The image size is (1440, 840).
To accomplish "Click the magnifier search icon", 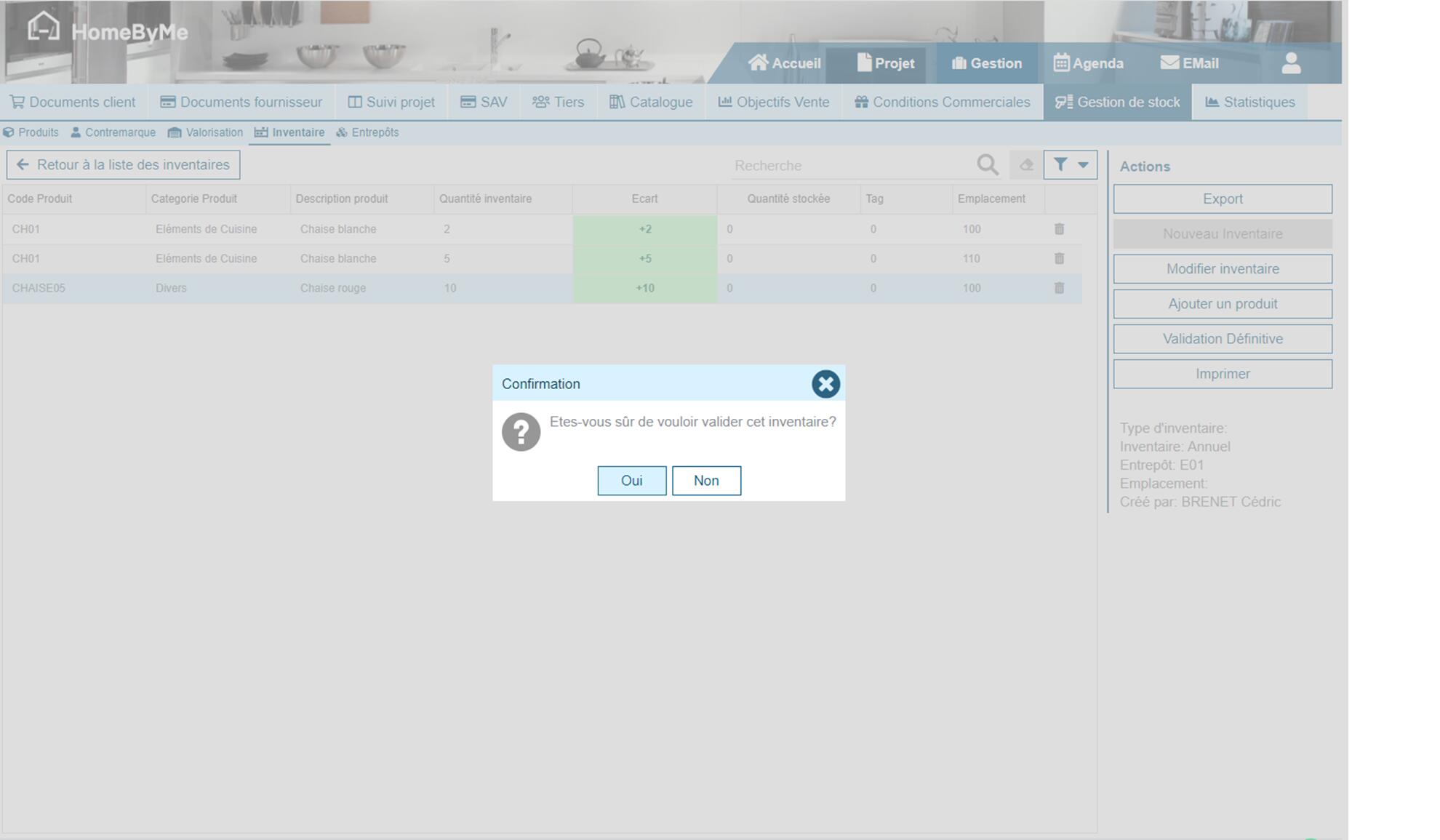I will [x=987, y=165].
